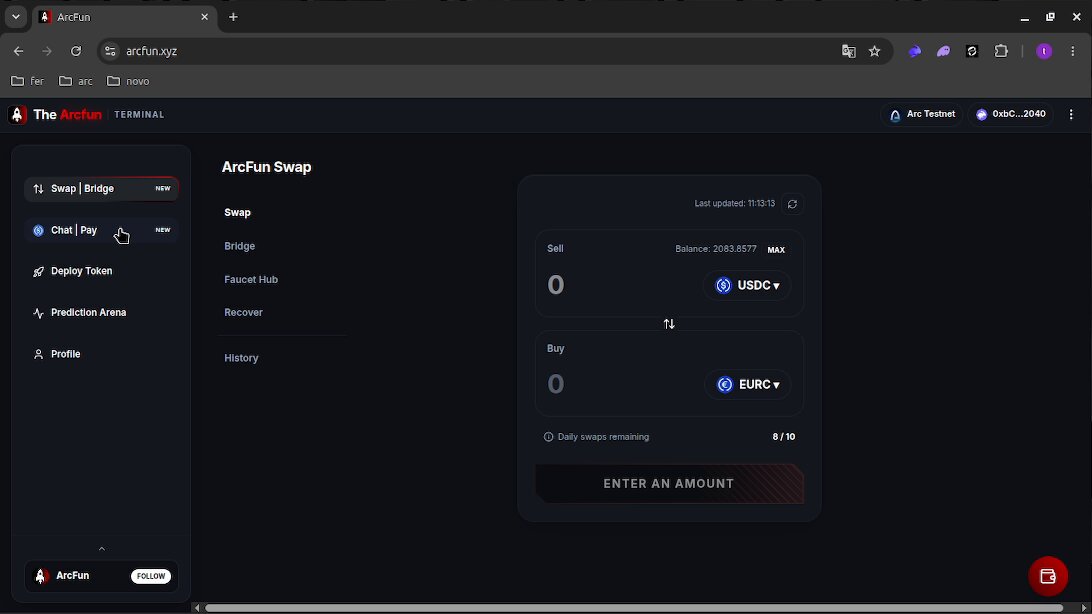Open the red floating wallet button
This screenshot has height=614, width=1092.
click(x=1047, y=576)
